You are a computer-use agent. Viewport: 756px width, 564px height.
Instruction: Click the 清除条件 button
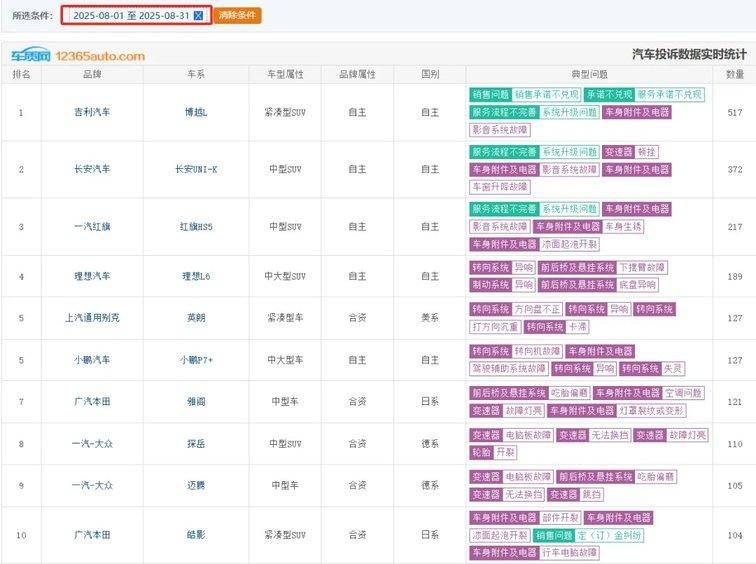coord(237,15)
